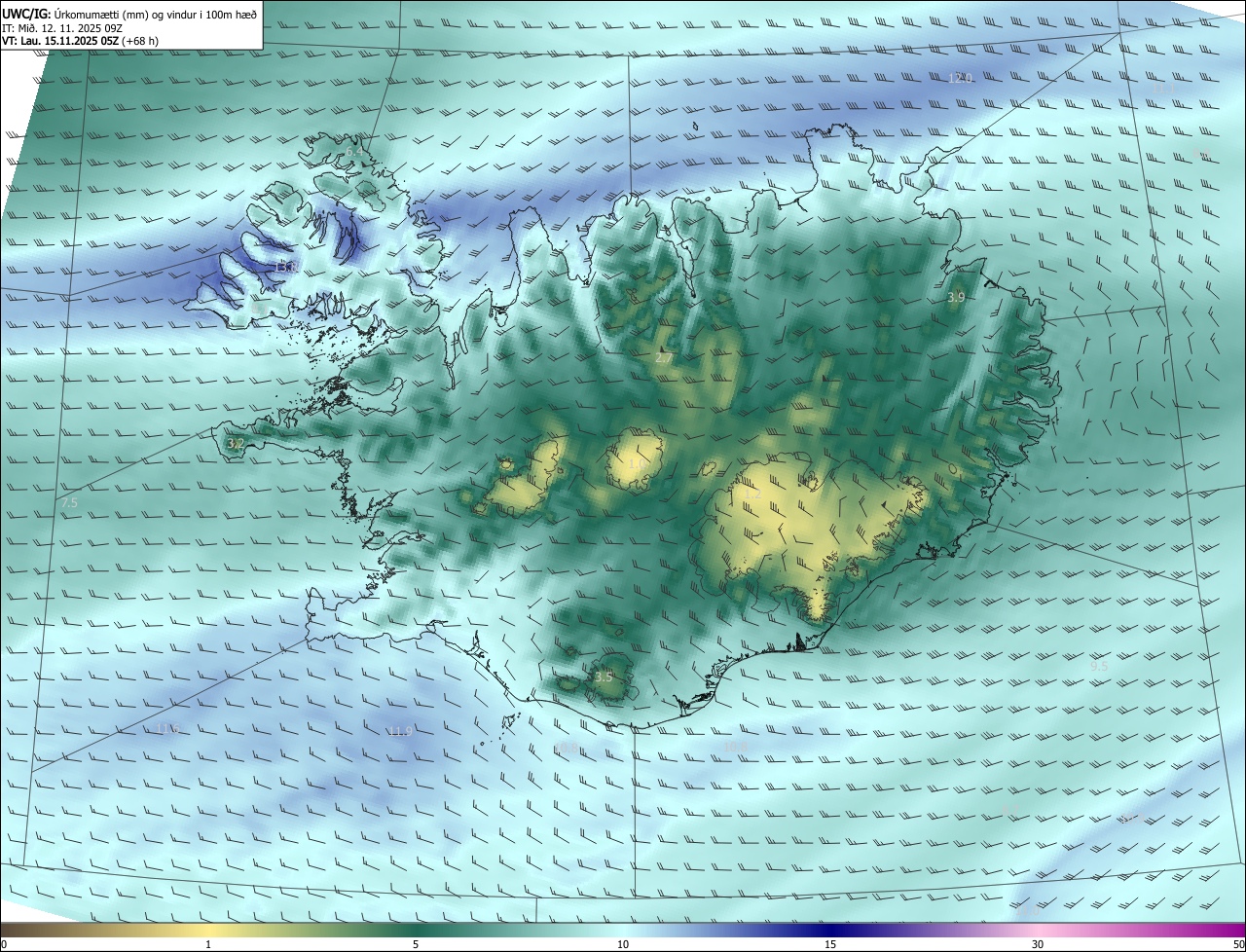This screenshot has height=952, width=1246.
Task: Click the title 'Úrkomumætti (mm) og vindur i 100m hæð'
Action: 155,13
